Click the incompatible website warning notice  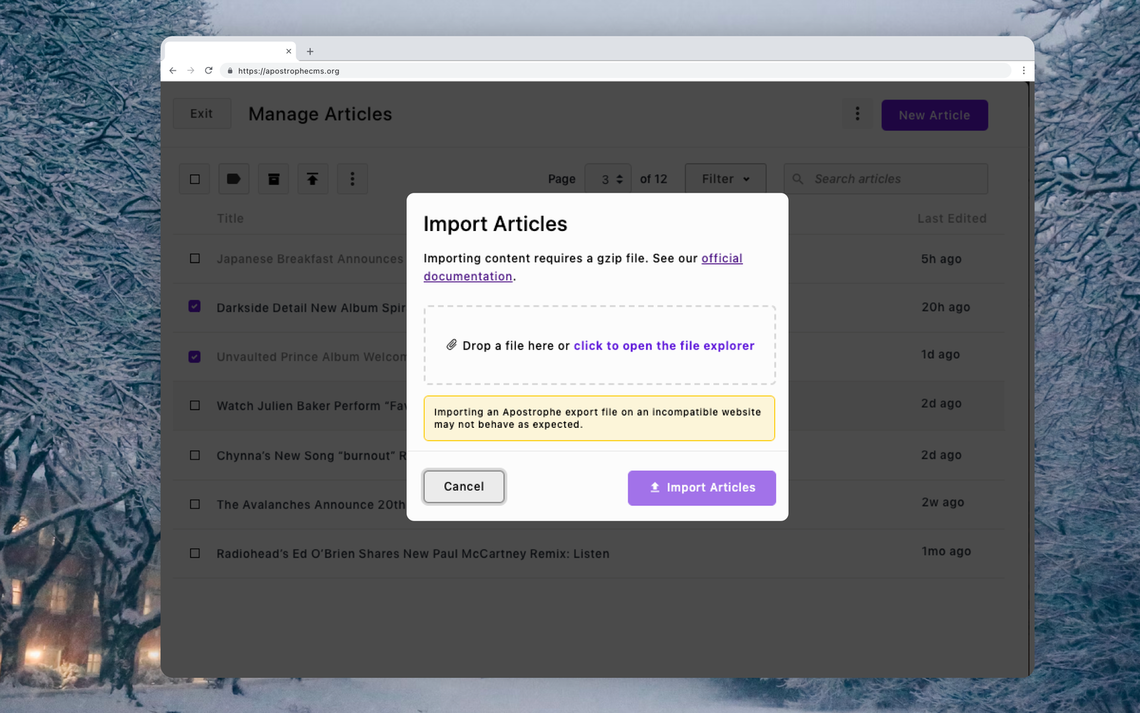[x=599, y=418]
